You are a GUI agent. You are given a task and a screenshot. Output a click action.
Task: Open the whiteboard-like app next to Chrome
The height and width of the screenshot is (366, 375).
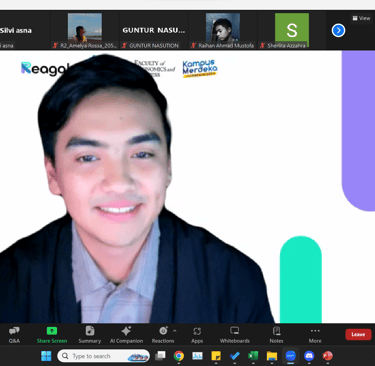coord(197,356)
